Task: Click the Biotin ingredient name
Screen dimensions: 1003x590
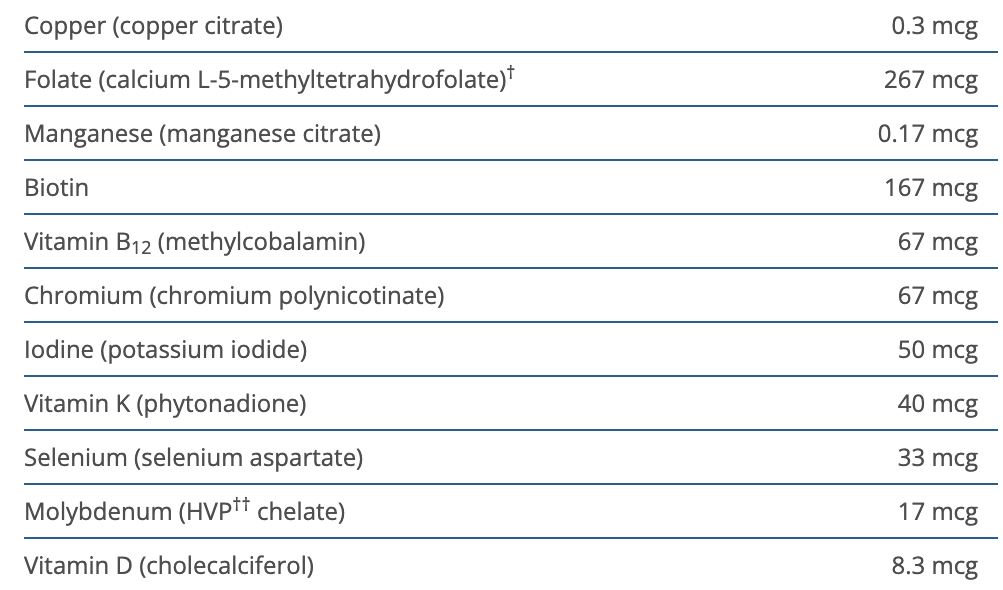Action: 56,188
